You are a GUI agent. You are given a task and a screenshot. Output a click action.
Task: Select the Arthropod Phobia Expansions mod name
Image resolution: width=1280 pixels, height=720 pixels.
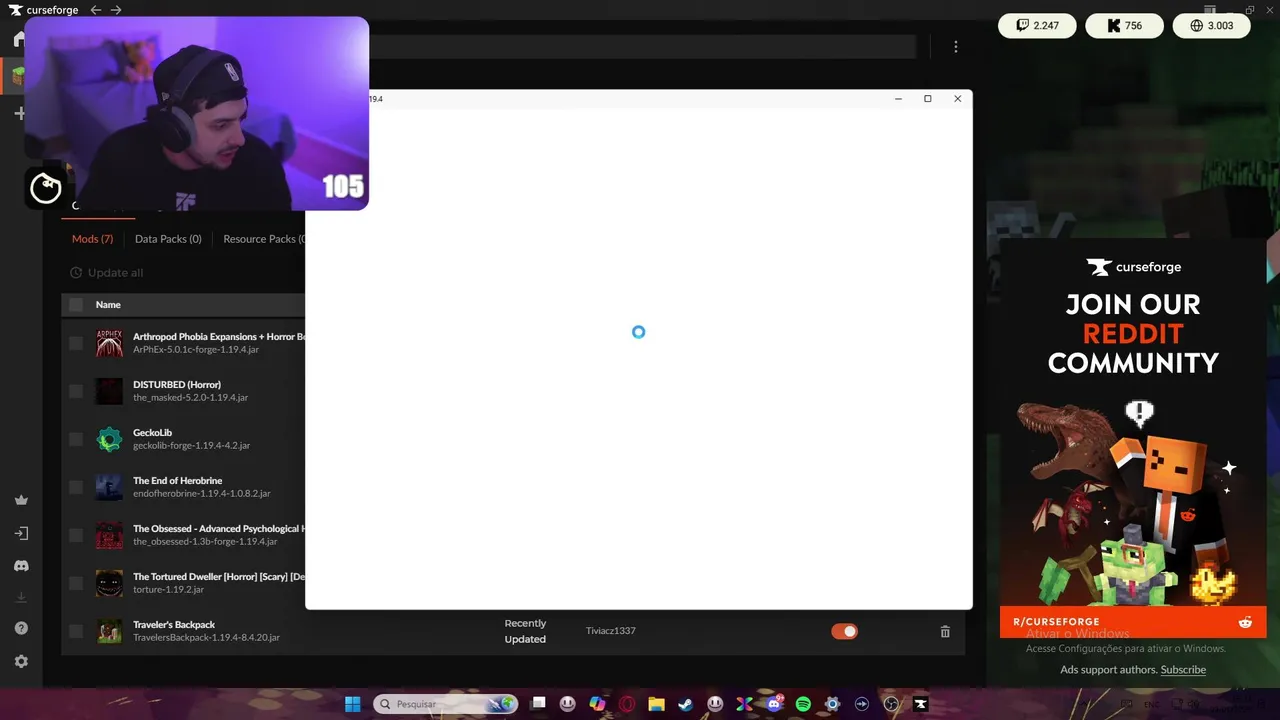tap(219, 337)
